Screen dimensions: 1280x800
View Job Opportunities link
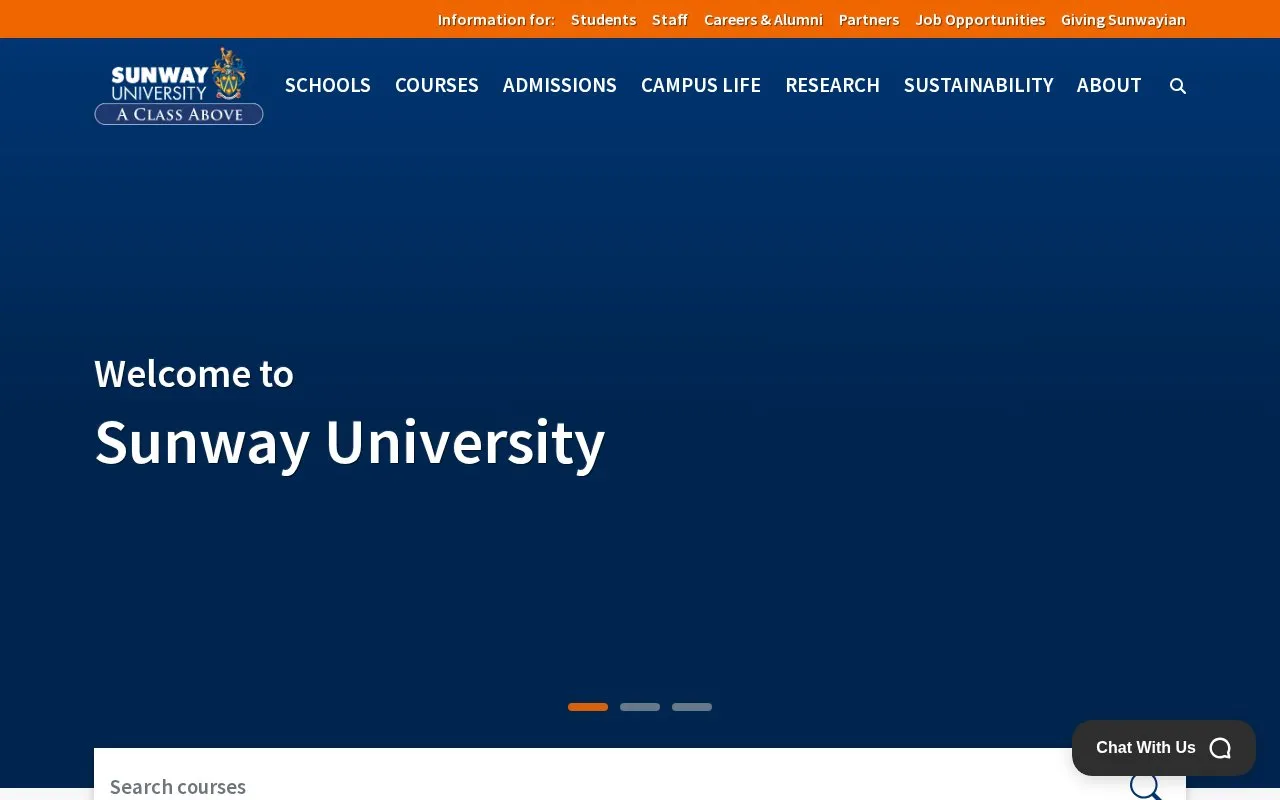click(980, 19)
